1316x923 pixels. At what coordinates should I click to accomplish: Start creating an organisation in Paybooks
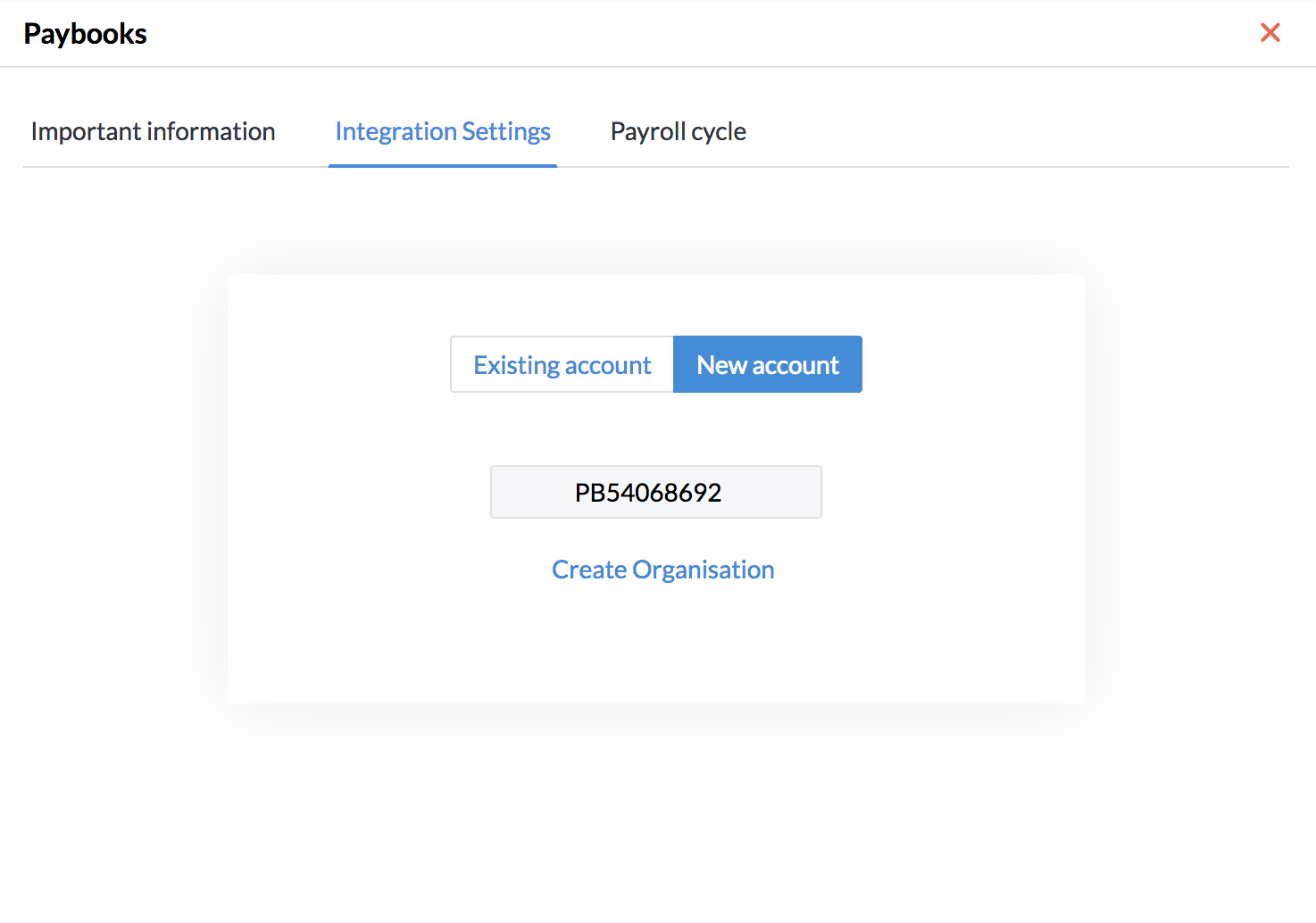(x=662, y=570)
